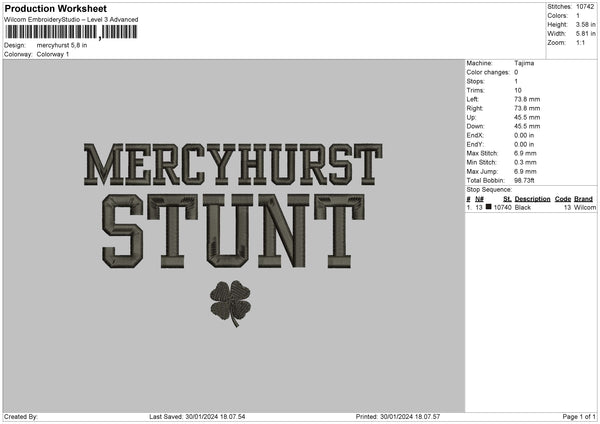Click 'Wilcom EmbroideryStudio – Level 3 Advanced' text
The height and width of the screenshot is (424, 600).
71,20
